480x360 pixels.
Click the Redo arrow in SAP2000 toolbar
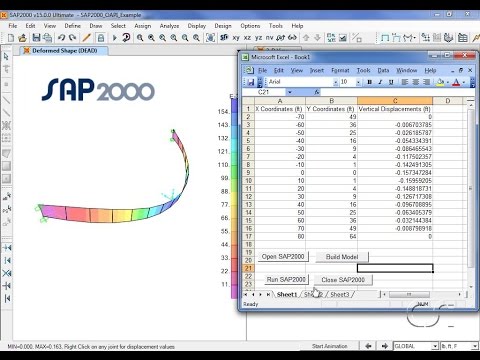tap(73, 38)
